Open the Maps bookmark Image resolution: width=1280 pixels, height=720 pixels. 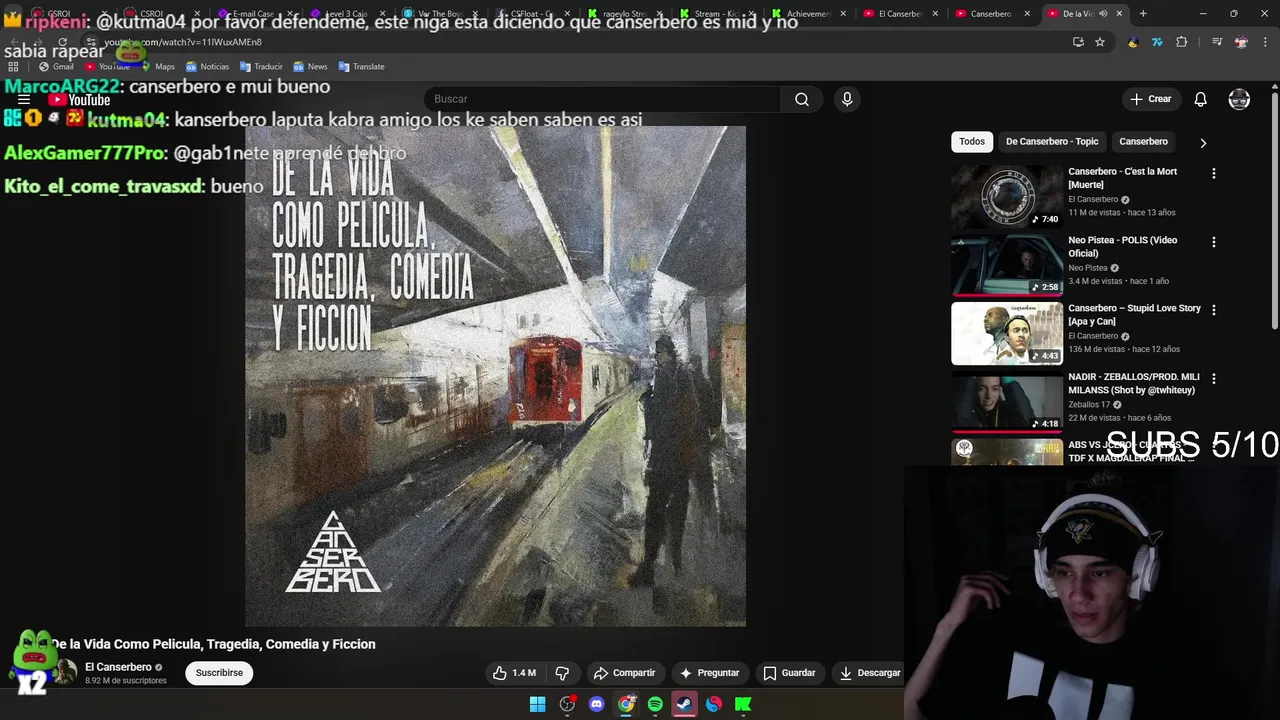(157, 66)
